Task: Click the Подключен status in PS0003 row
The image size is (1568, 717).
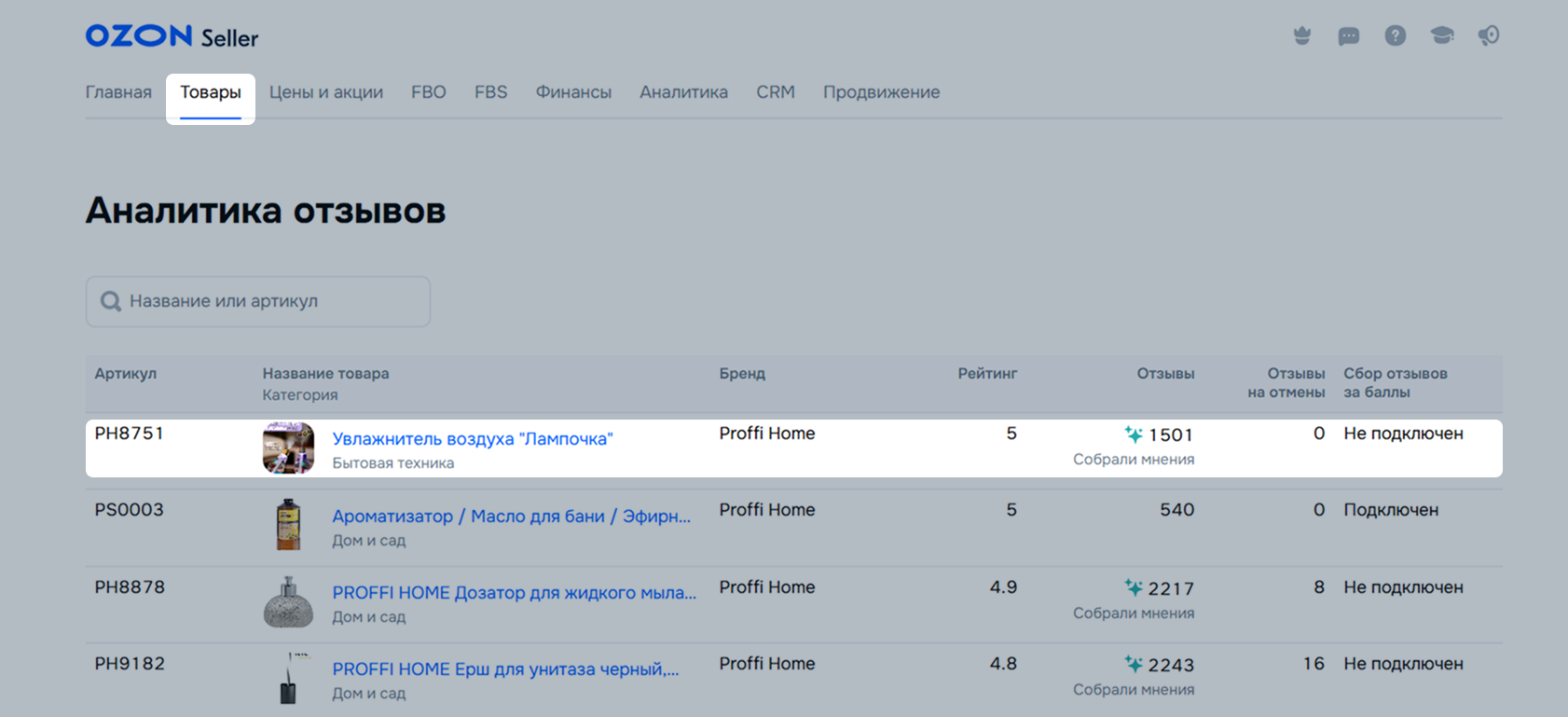Action: tap(1391, 510)
